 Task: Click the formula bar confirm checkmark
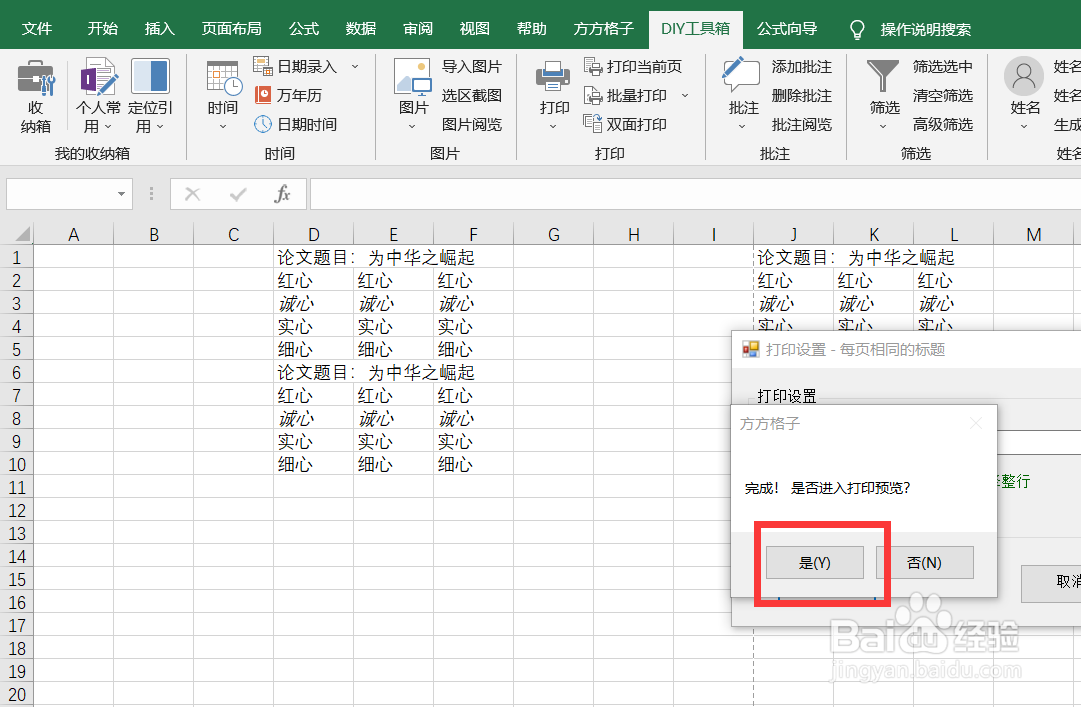[238, 194]
